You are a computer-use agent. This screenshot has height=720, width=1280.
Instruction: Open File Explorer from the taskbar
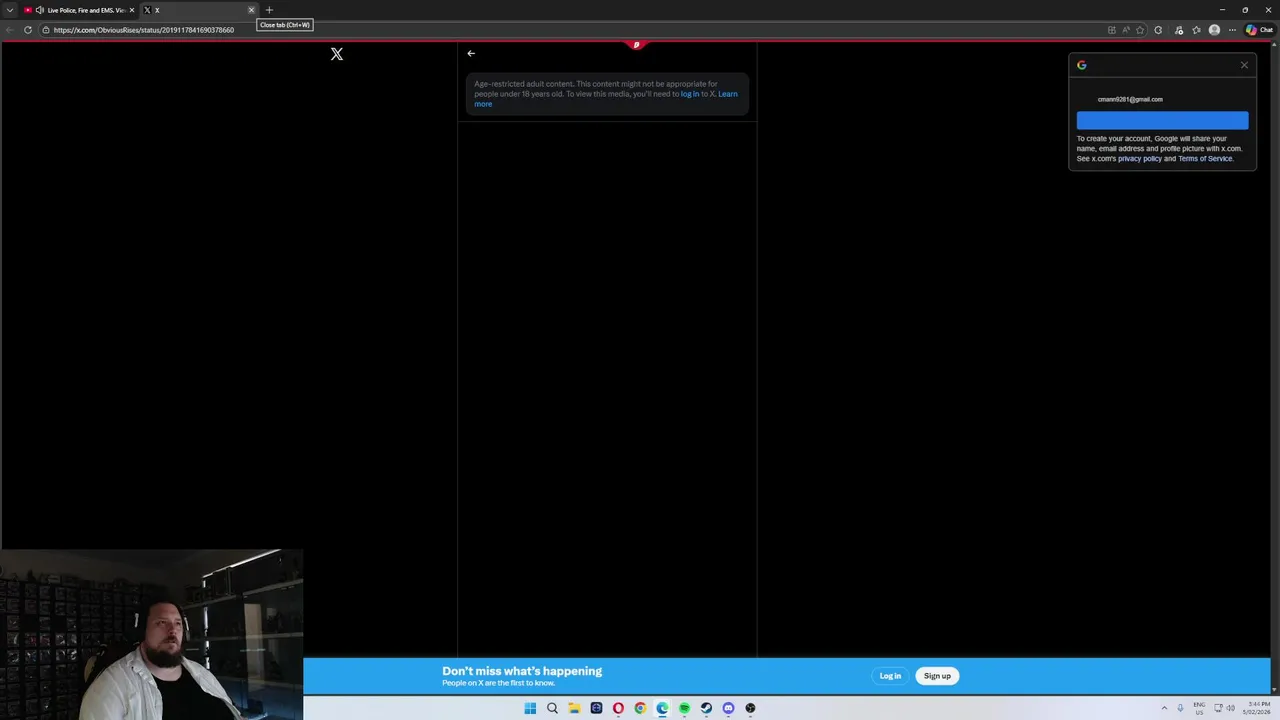pos(574,708)
